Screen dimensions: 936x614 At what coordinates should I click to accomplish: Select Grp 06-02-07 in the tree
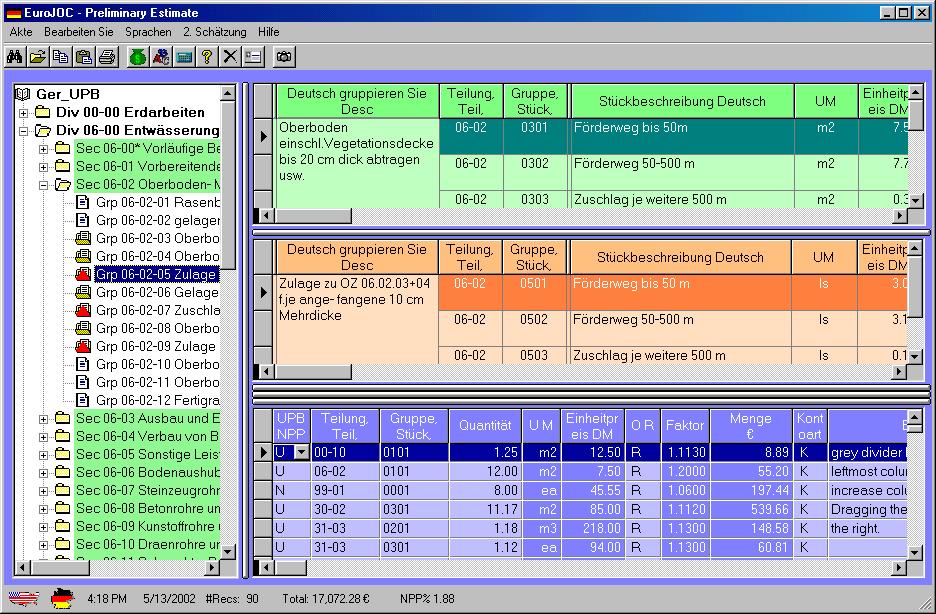(x=156, y=311)
